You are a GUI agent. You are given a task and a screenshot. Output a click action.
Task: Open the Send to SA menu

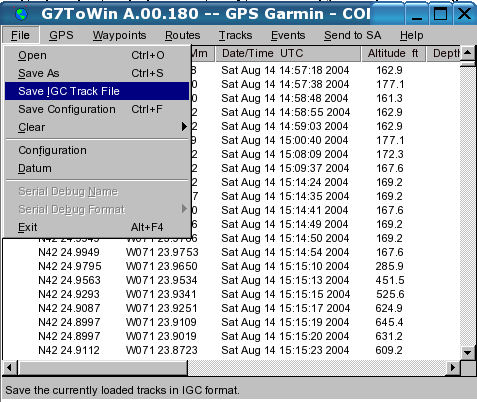[x=353, y=35]
